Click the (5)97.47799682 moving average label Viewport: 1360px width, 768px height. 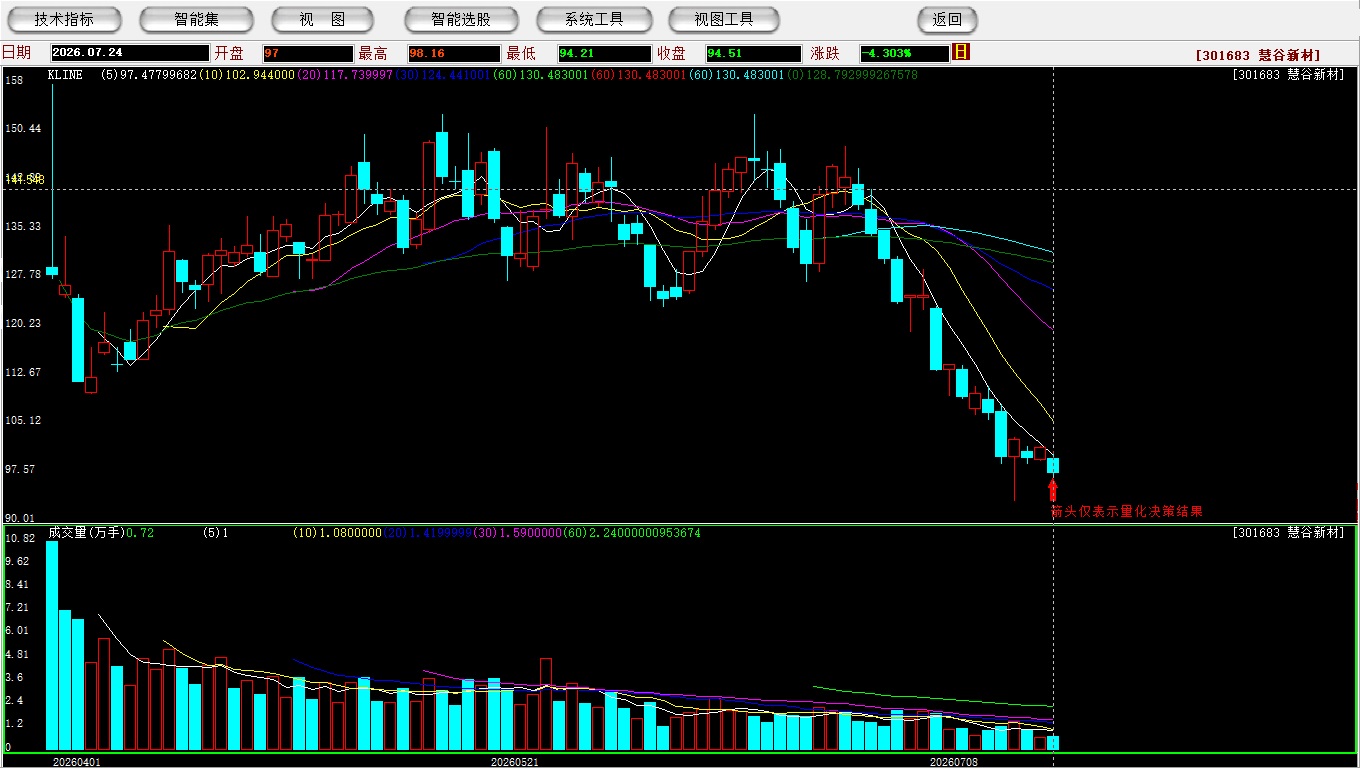click(x=149, y=75)
